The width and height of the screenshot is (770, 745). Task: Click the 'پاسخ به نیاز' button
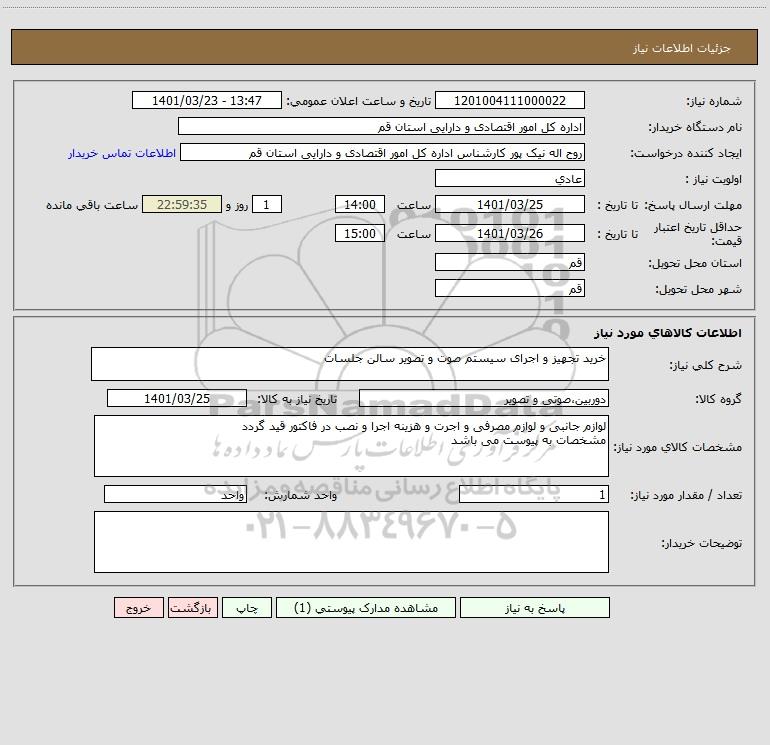pyautogui.click(x=535, y=608)
